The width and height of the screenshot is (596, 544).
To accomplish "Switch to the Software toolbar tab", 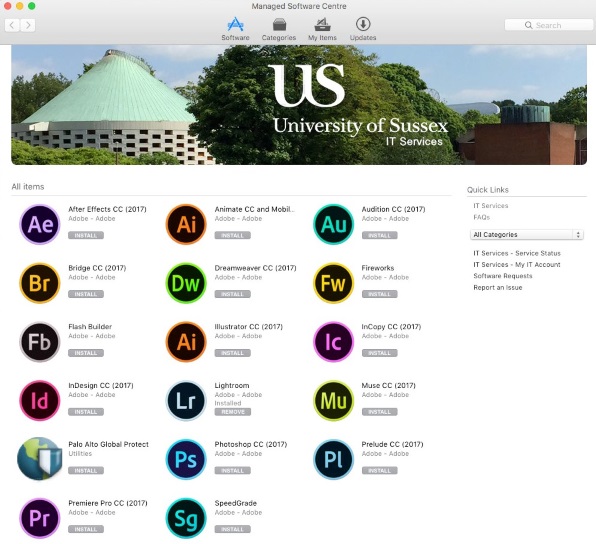I will pyautogui.click(x=236, y=29).
